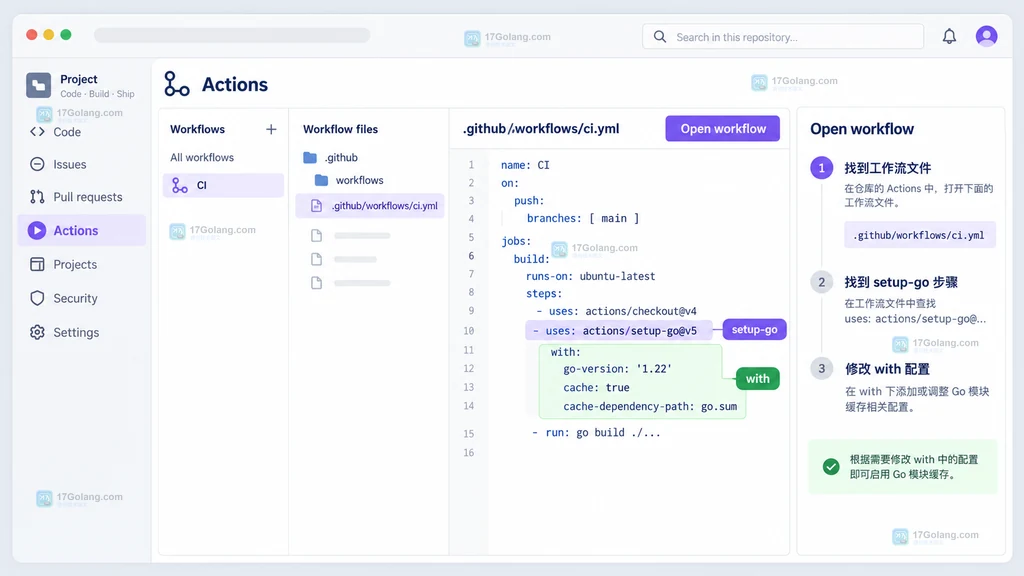
Task: Click the Pull requests branch icon
Action: (37, 197)
